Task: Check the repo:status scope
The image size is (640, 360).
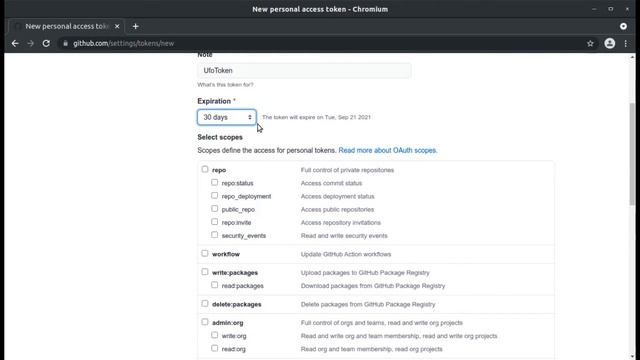Action: 215,182
